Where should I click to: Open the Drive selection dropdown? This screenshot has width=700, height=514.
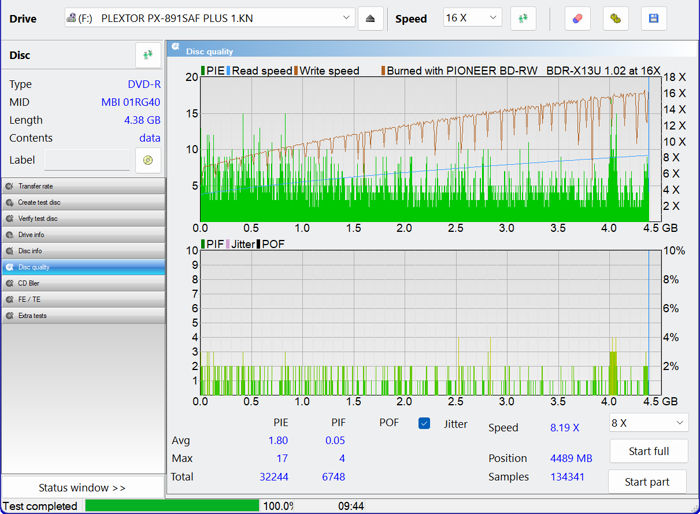tap(209, 19)
